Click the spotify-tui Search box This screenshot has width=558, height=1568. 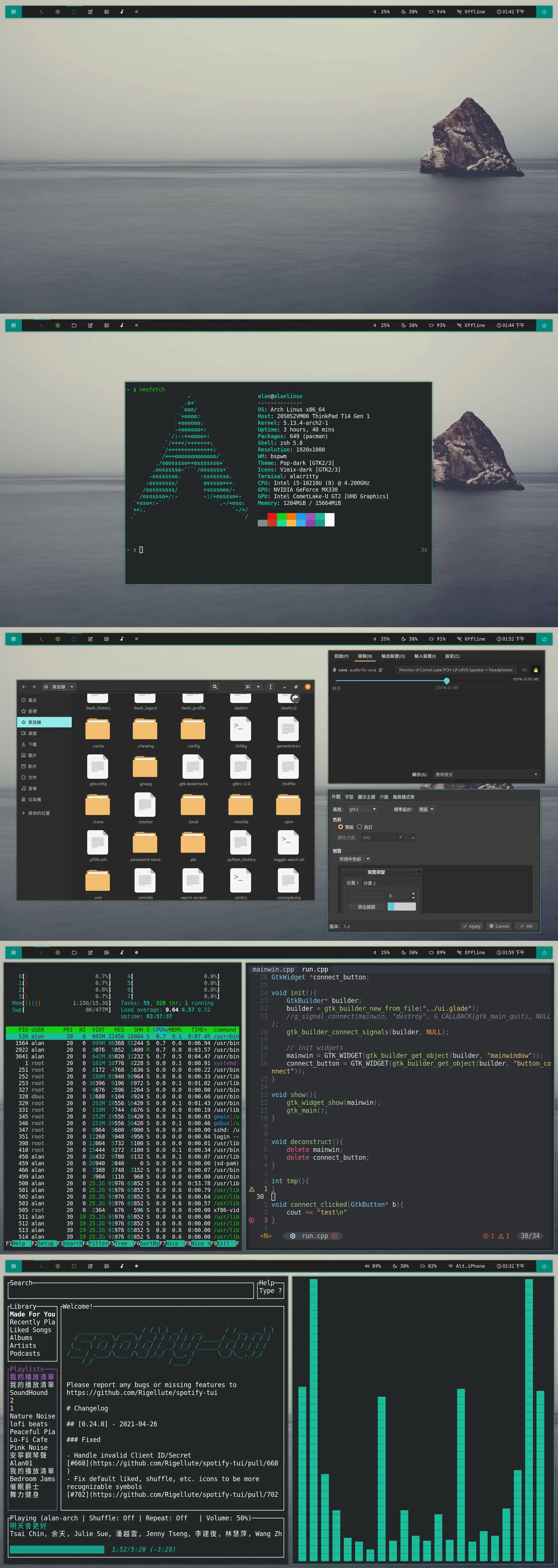coord(131,1291)
